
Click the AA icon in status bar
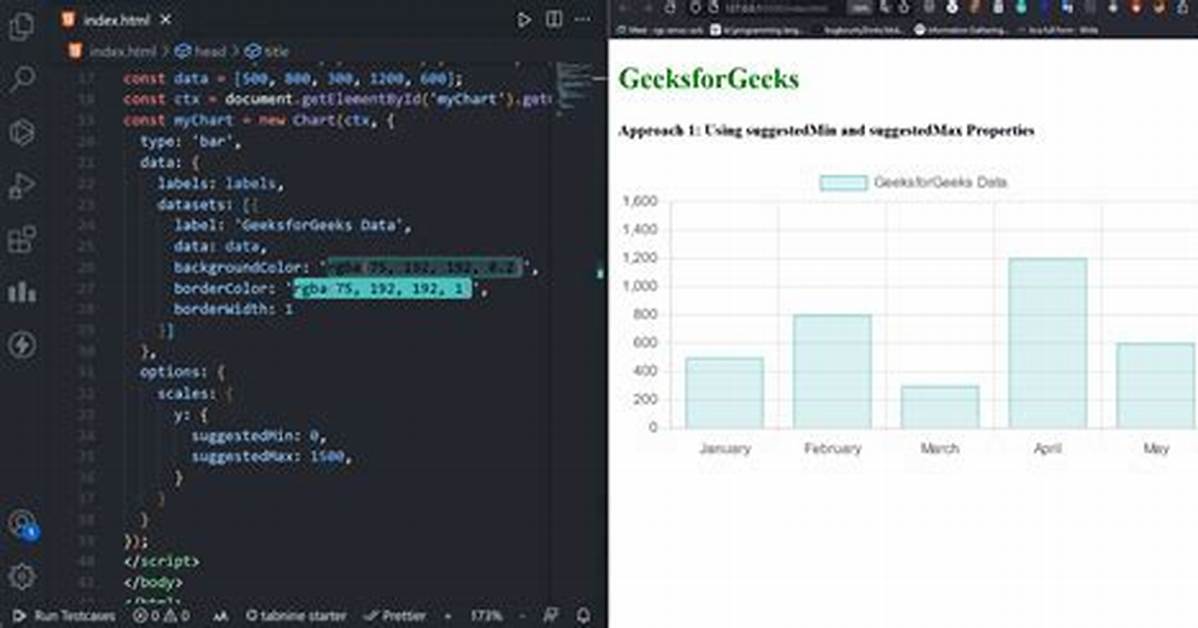pos(220,616)
